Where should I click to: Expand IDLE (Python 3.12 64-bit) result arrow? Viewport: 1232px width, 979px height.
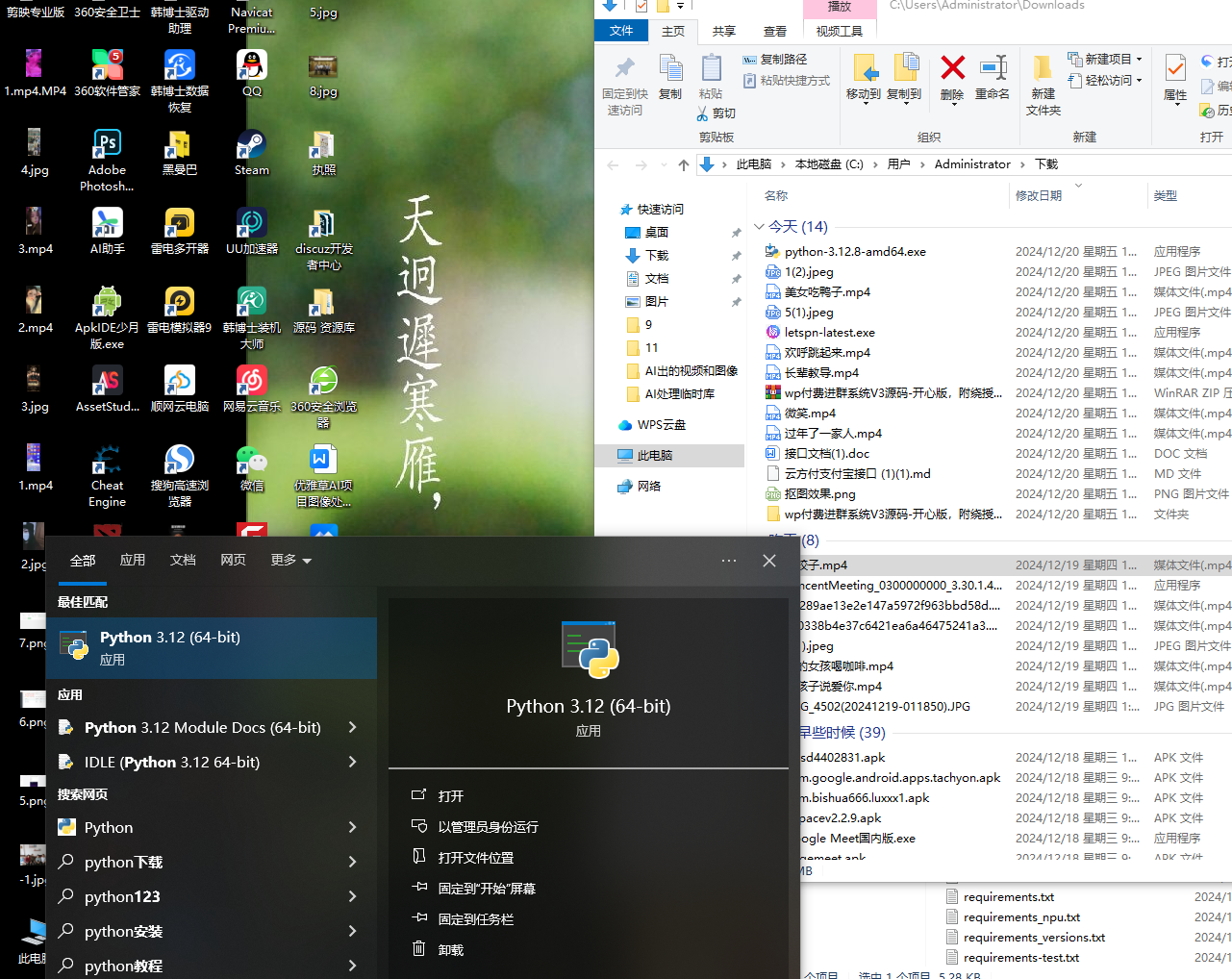click(x=352, y=763)
